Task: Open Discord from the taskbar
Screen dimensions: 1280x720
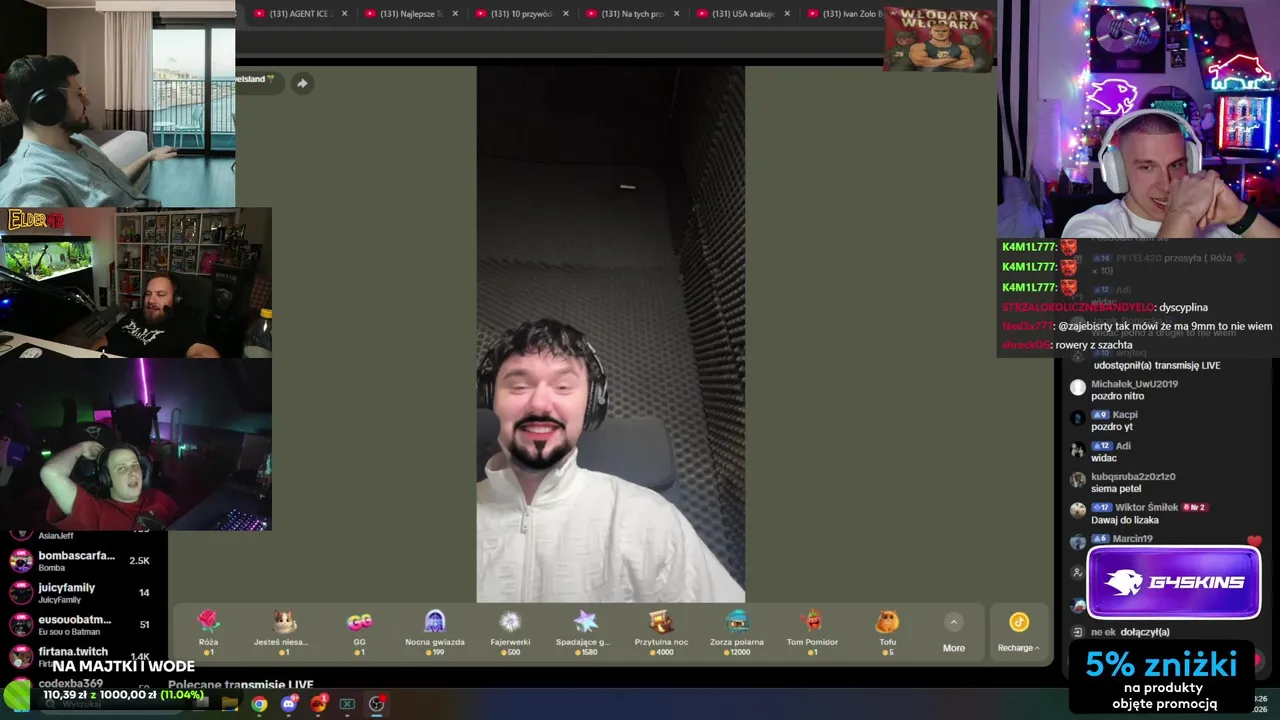Action: coord(289,704)
